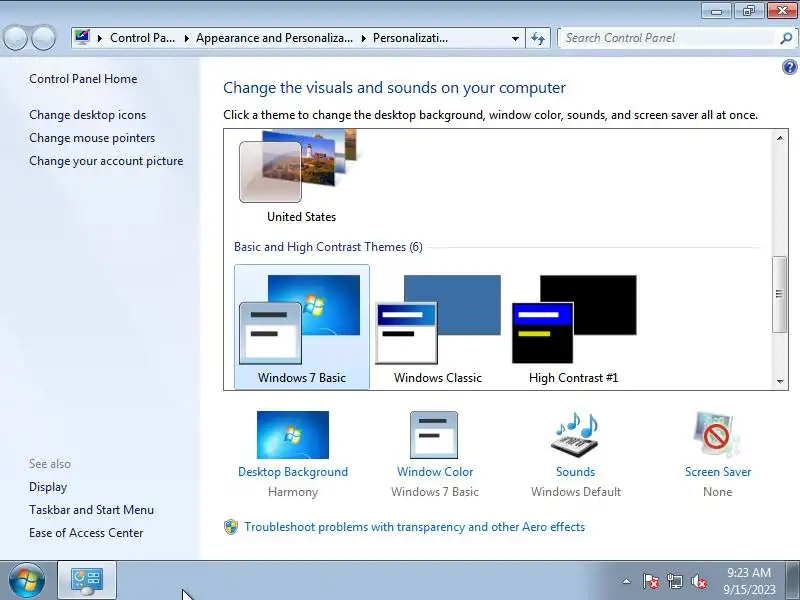The width and height of the screenshot is (800, 600).
Task: Click the Control Panel address bar icon
Action: click(x=82, y=37)
